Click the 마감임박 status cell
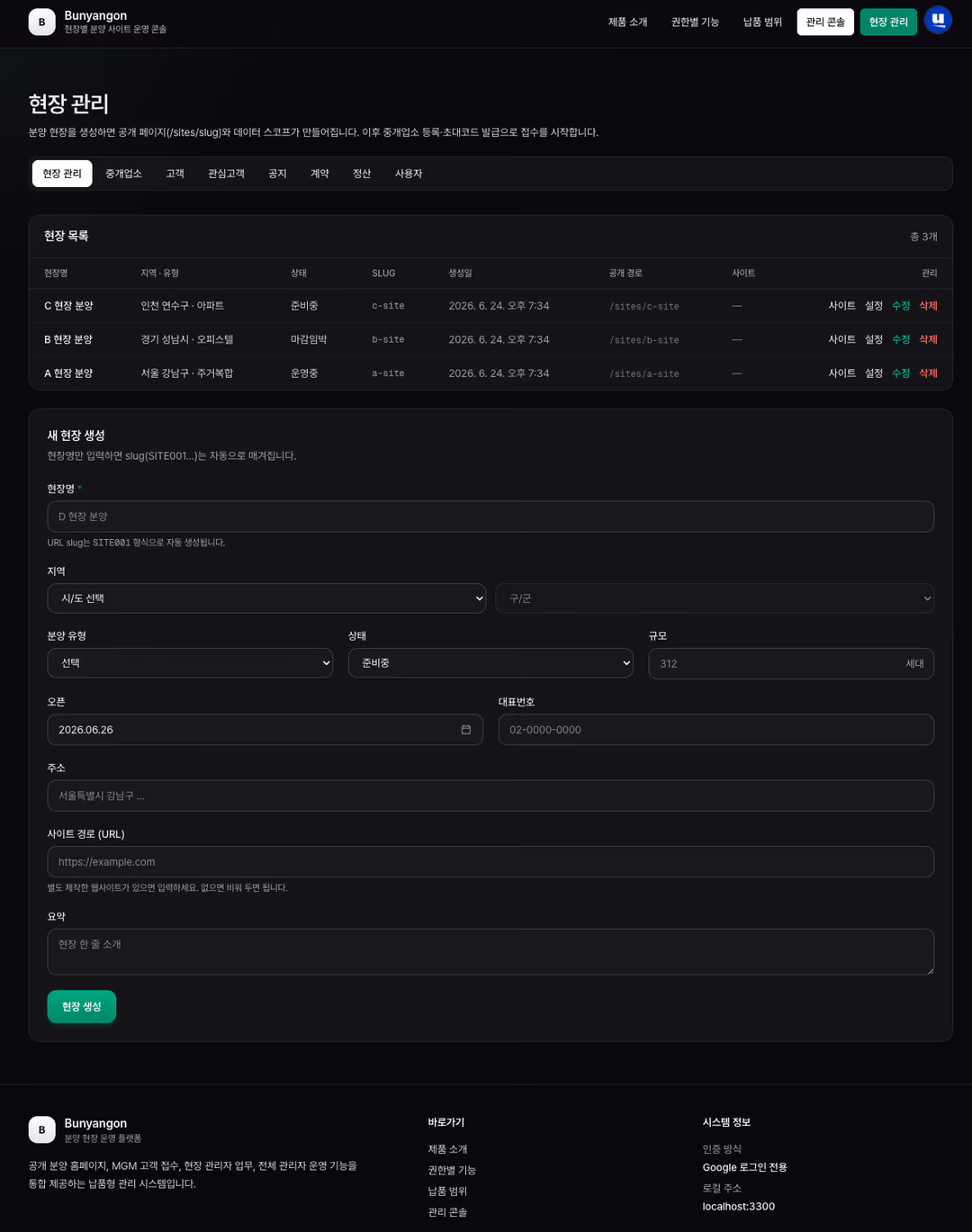The width and height of the screenshot is (972, 1232). click(309, 339)
